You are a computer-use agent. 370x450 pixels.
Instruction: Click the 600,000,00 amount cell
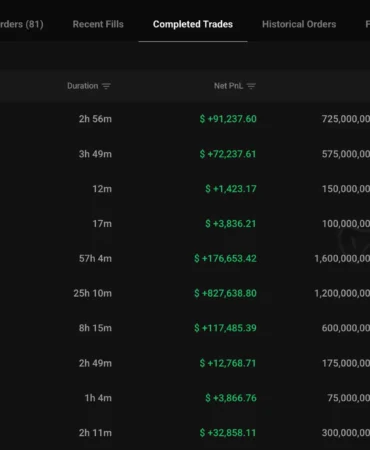tap(346, 328)
